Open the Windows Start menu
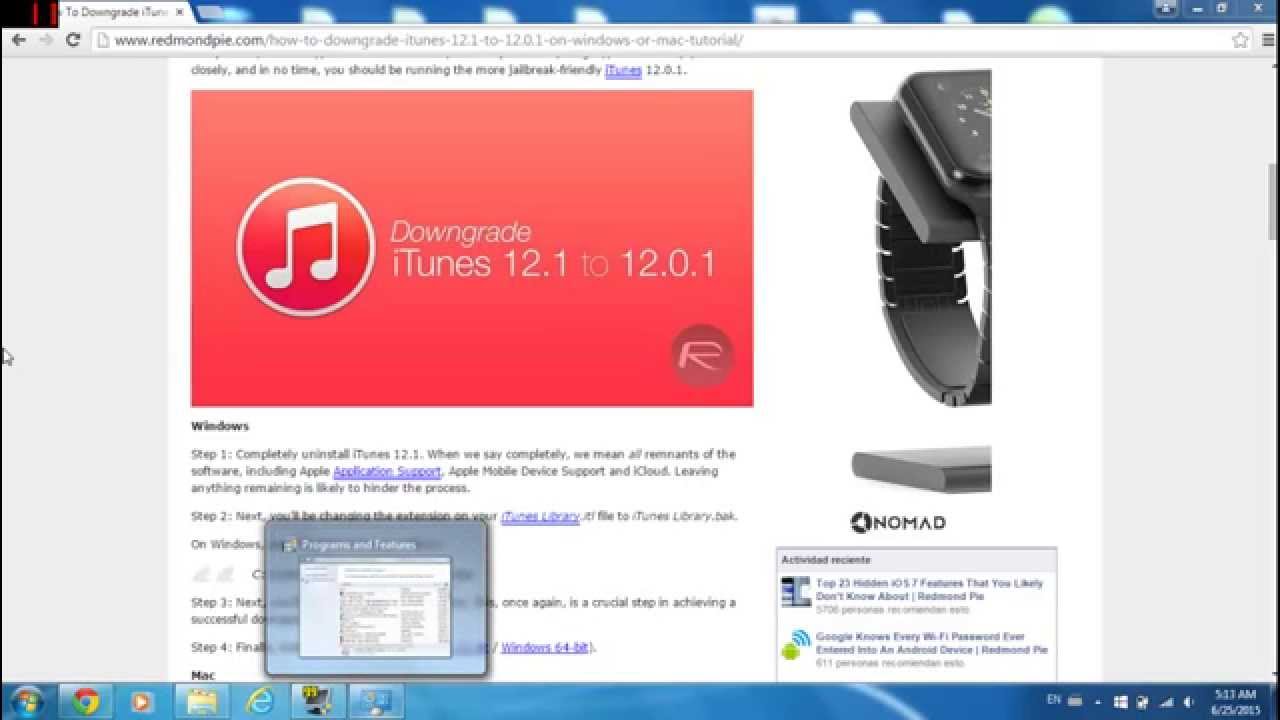Viewport: 1280px width, 720px height. 26,701
